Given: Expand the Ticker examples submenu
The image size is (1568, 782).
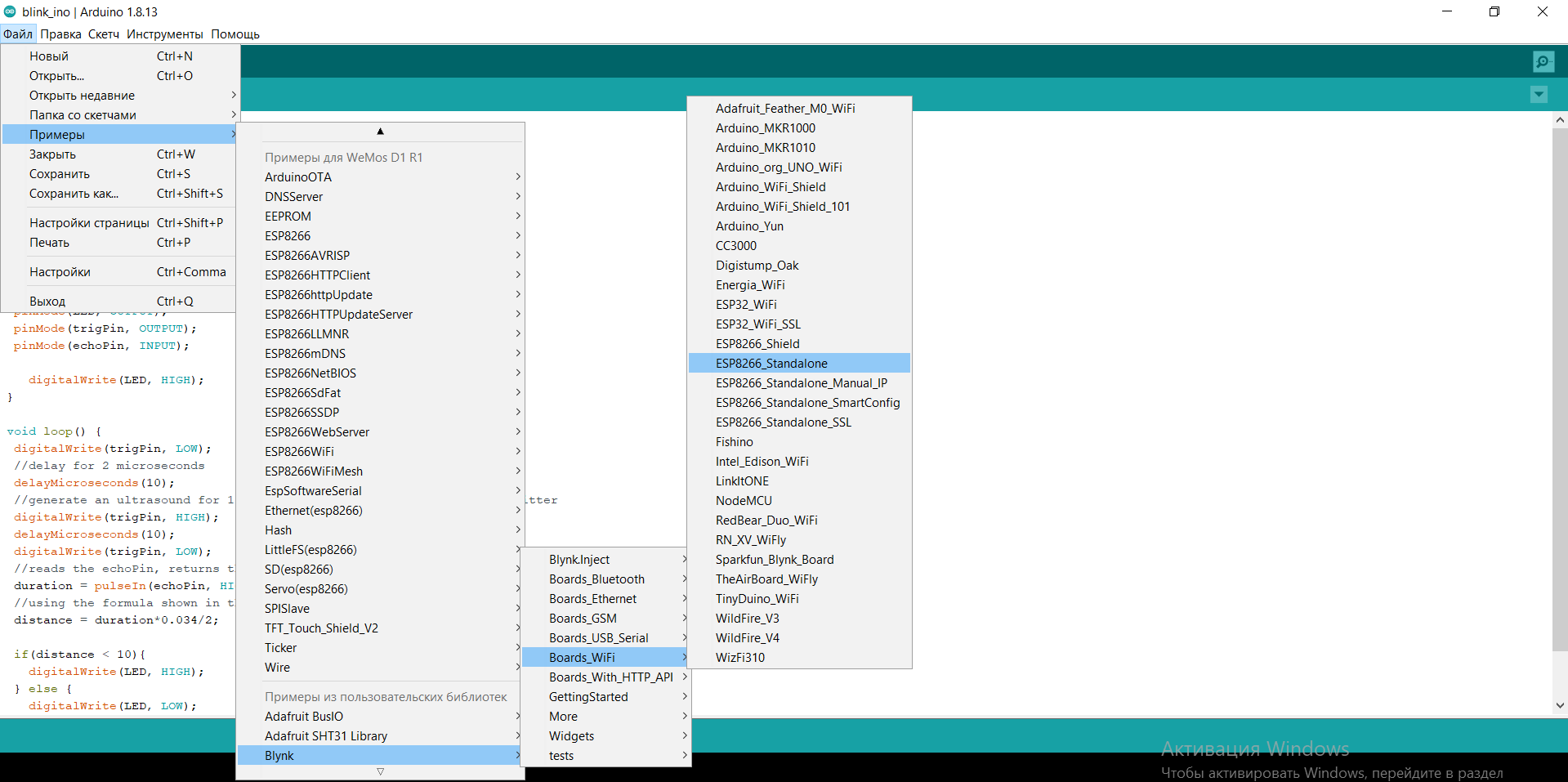Looking at the screenshot, I should [x=380, y=648].
